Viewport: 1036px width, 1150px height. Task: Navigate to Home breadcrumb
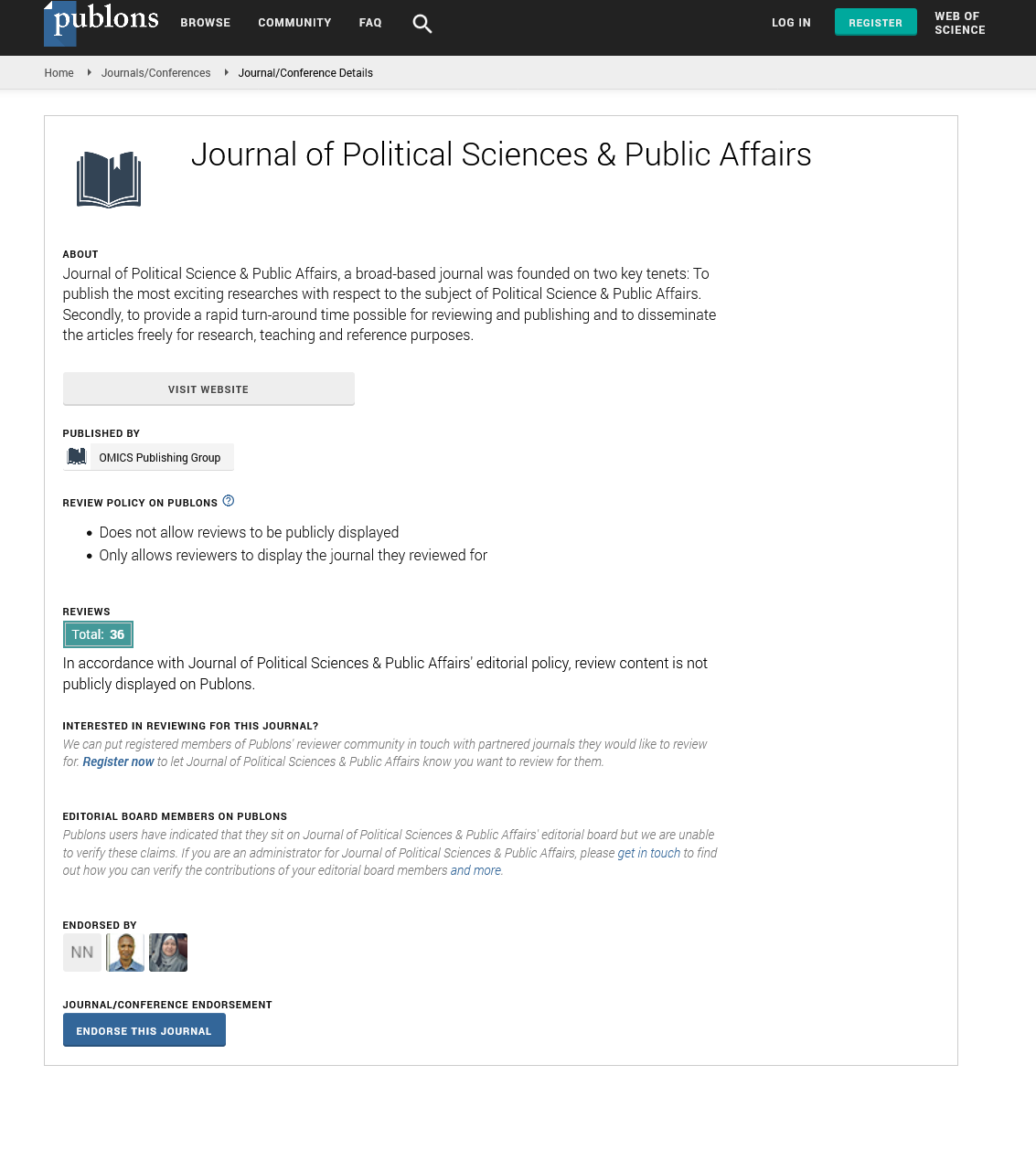(x=59, y=73)
